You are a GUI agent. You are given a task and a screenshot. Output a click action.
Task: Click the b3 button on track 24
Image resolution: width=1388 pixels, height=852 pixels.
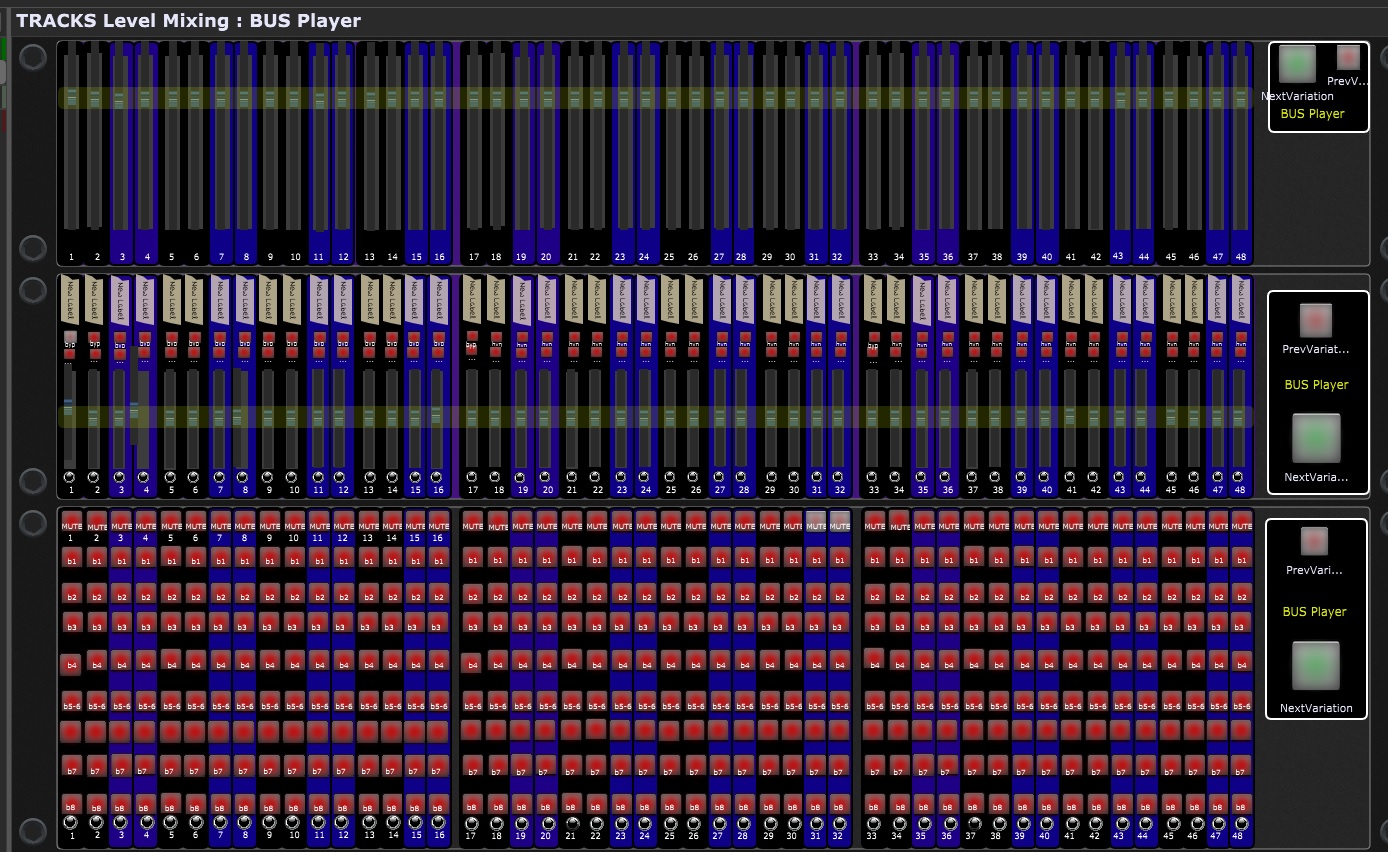point(646,622)
